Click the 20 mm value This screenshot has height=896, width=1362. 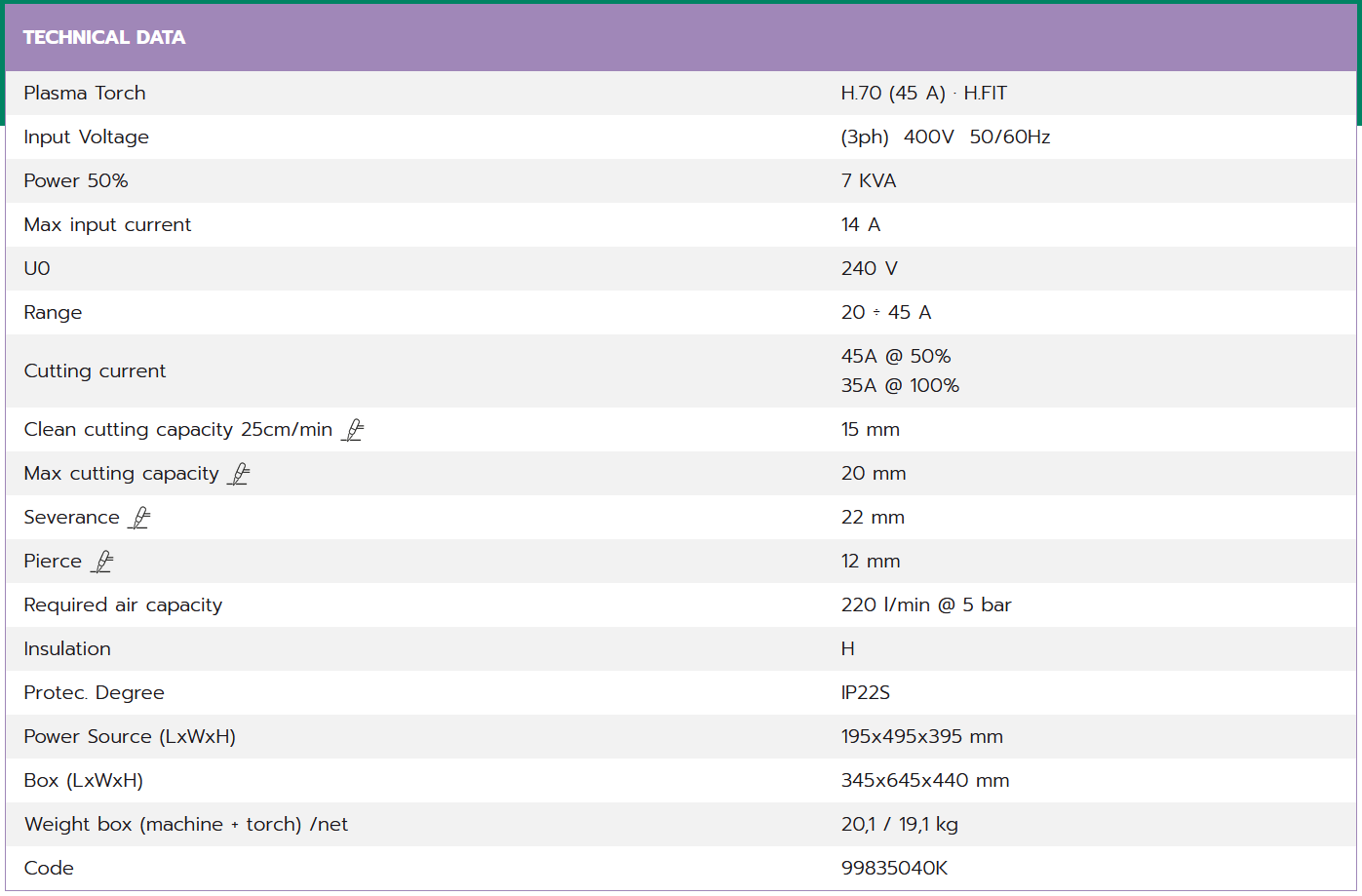pos(874,473)
